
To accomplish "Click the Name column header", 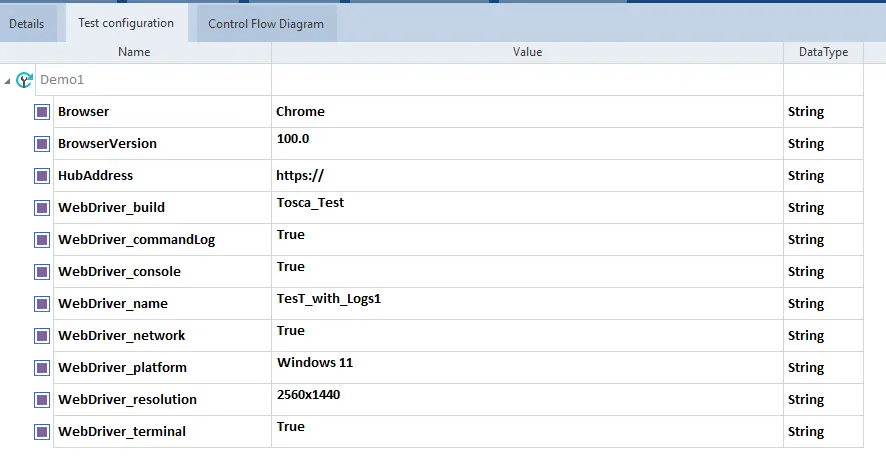I will point(134,52).
